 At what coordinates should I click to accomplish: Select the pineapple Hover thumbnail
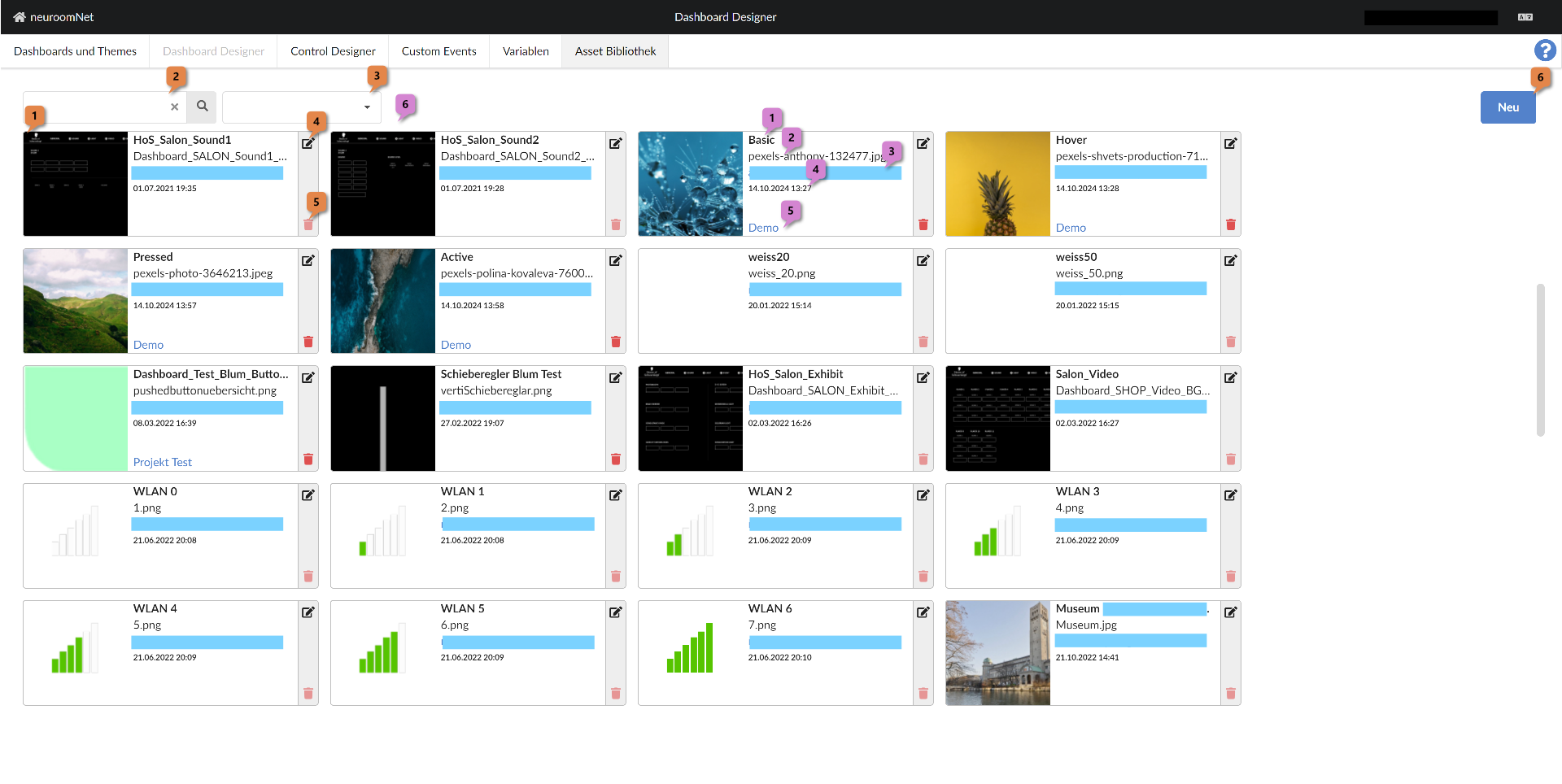point(998,184)
